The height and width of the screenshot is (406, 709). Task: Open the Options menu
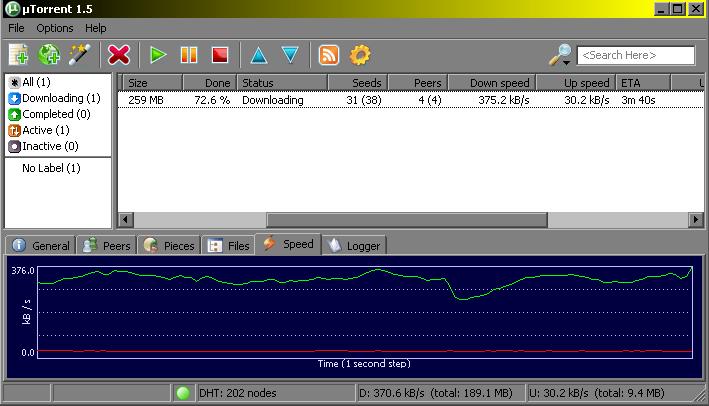pos(55,28)
